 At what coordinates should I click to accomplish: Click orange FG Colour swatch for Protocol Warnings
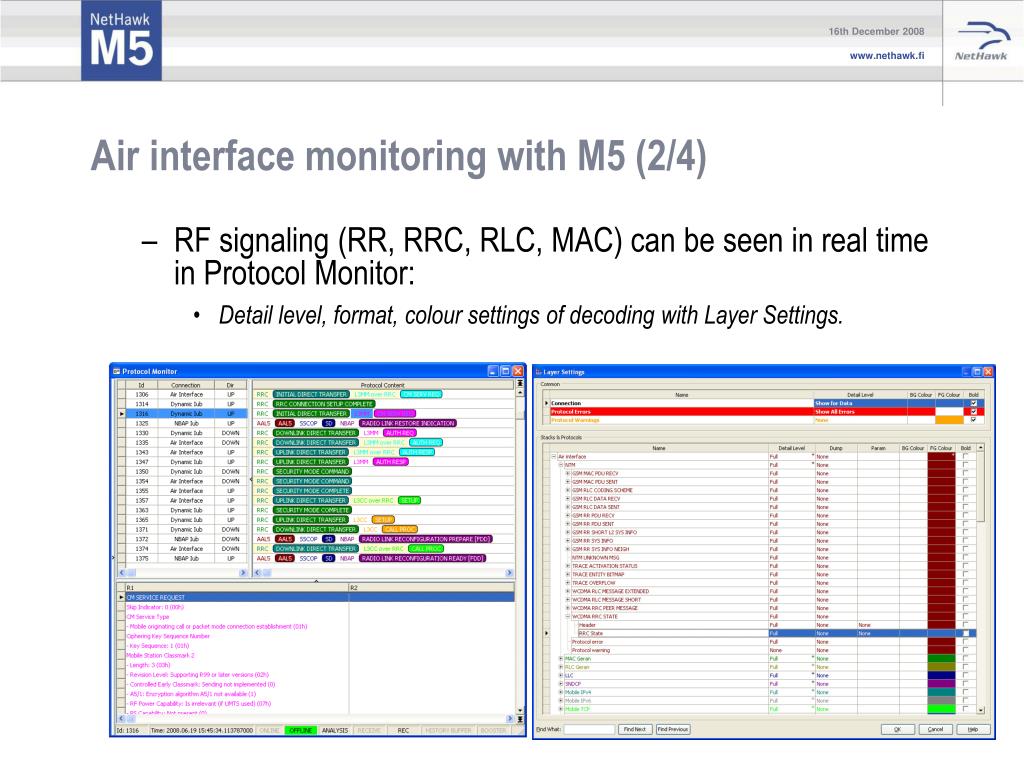coord(949,420)
